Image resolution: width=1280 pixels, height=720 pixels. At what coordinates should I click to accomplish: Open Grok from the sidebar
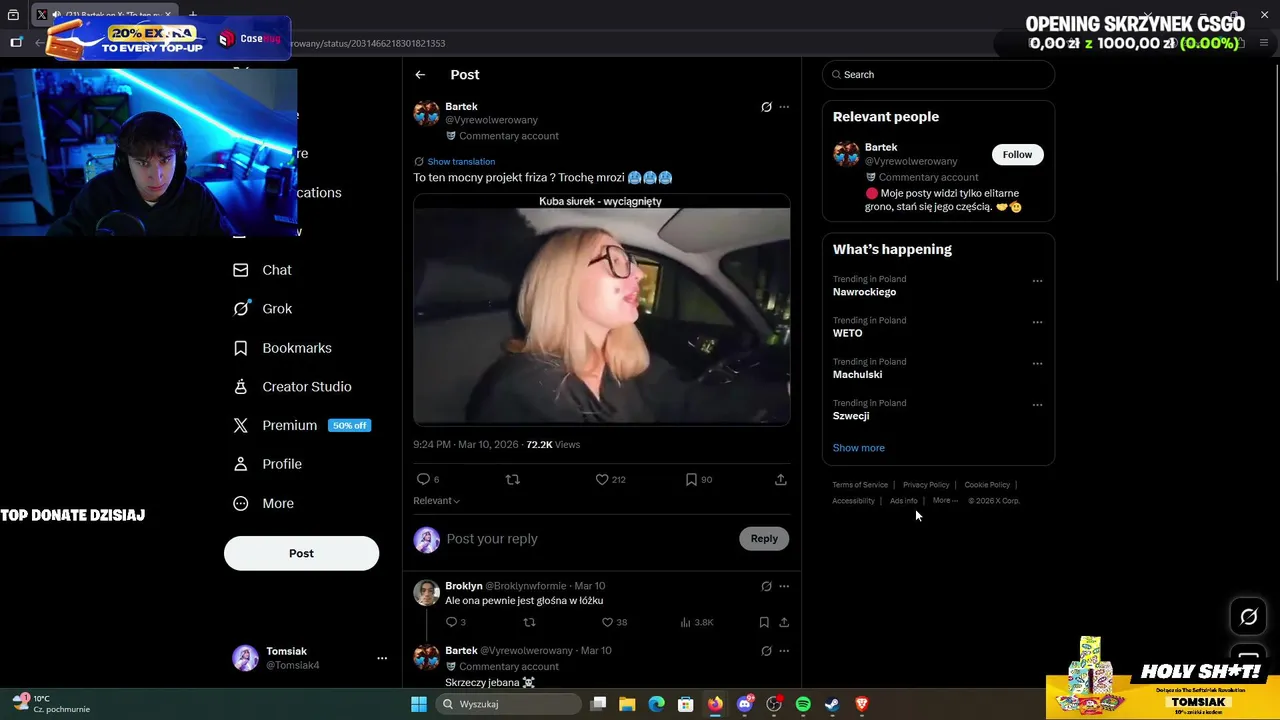point(262,309)
